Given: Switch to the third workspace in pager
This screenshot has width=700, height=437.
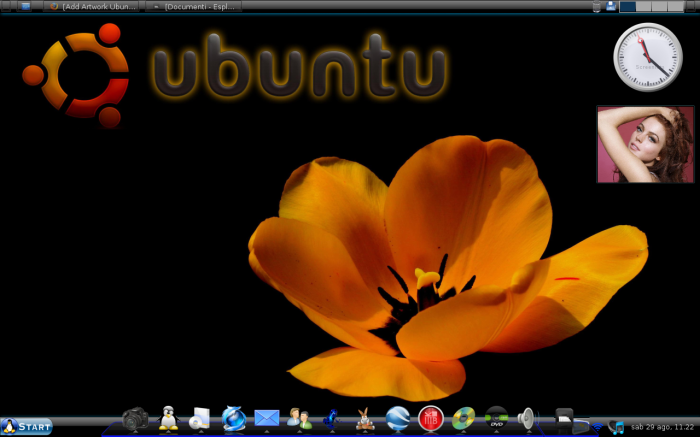Looking at the screenshot, I should [x=659, y=6].
